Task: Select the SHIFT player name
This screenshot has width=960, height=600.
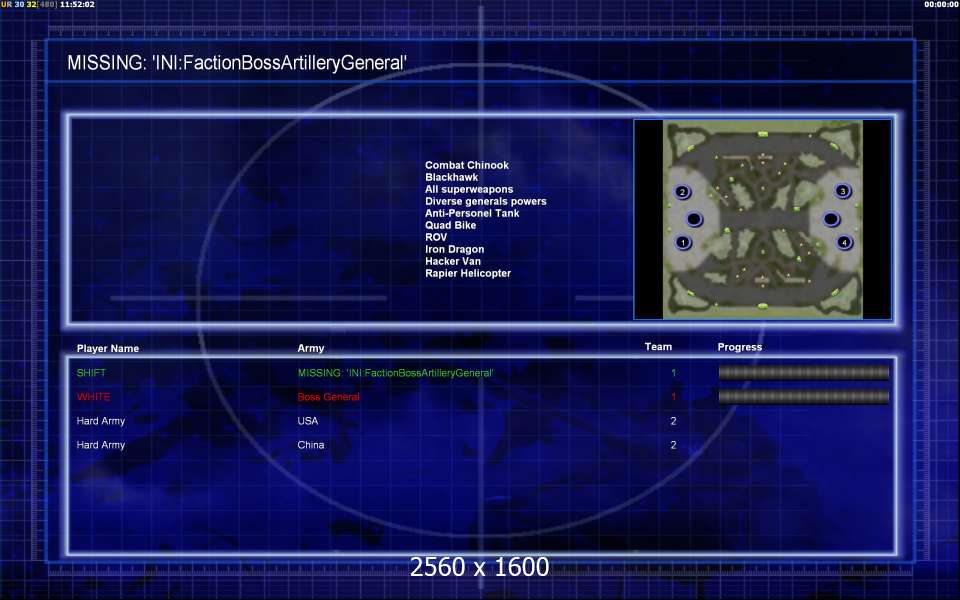Action: tap(91, 373)
